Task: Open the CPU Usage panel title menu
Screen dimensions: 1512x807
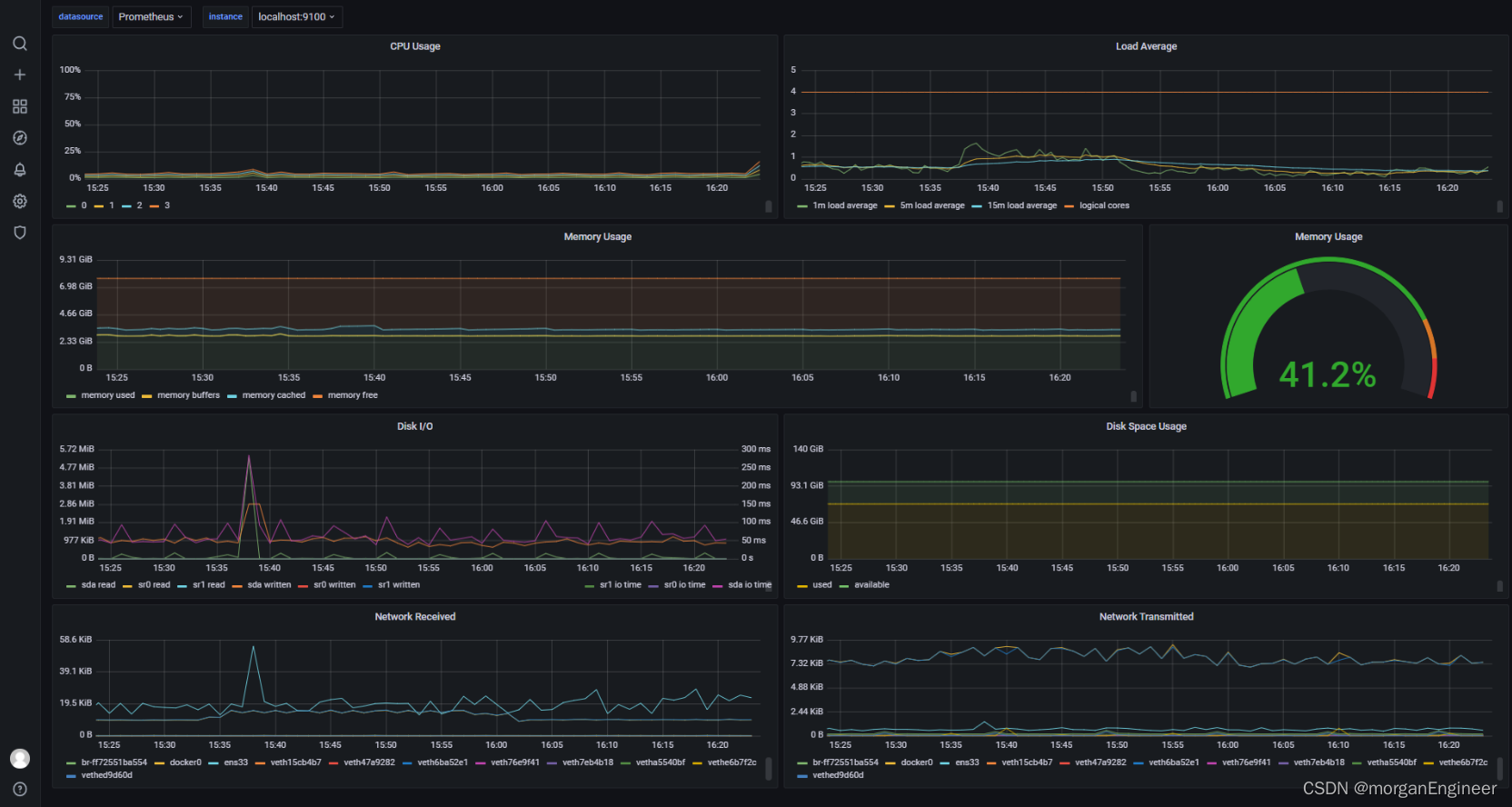Action: coord(415,46)
